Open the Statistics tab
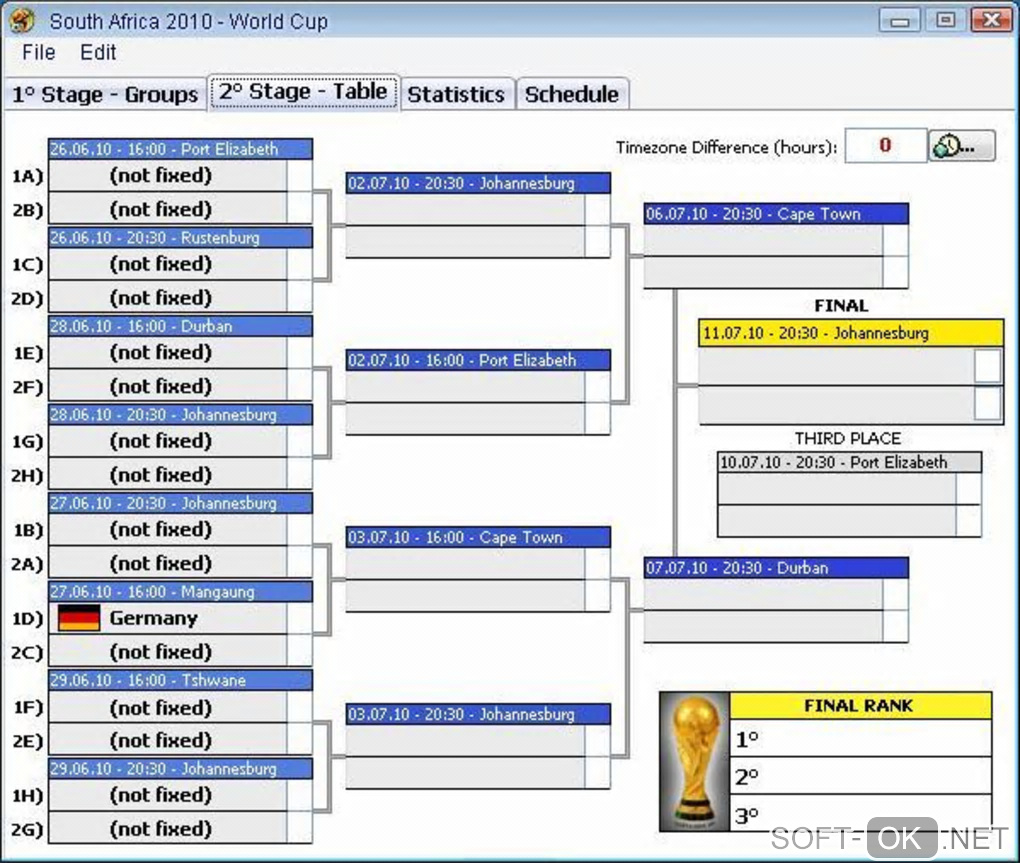Image resolution: width=1020 pixels, height=863 pixels. [x=456, y=94]
